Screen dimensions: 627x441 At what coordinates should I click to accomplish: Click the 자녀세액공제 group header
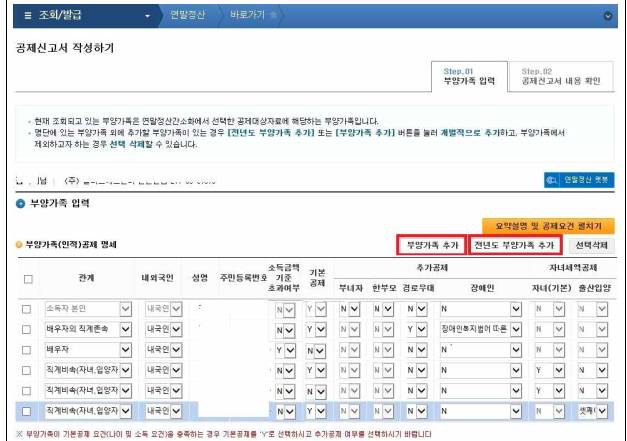[573, 268]
